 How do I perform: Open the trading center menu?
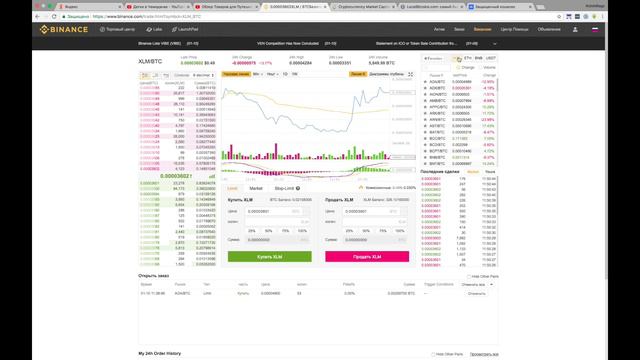point(117,29)
